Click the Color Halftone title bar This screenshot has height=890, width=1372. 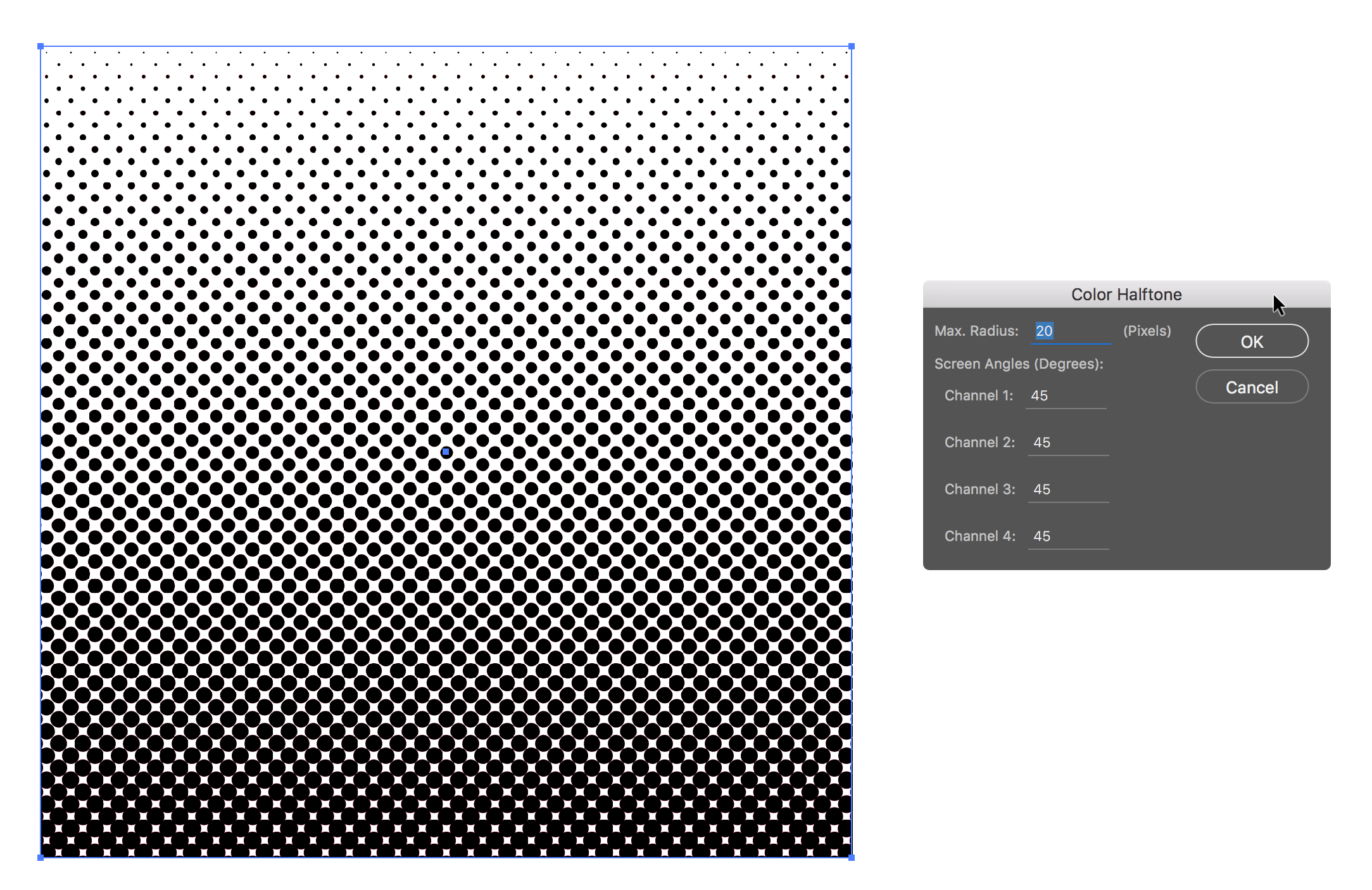coord(1126,295)
